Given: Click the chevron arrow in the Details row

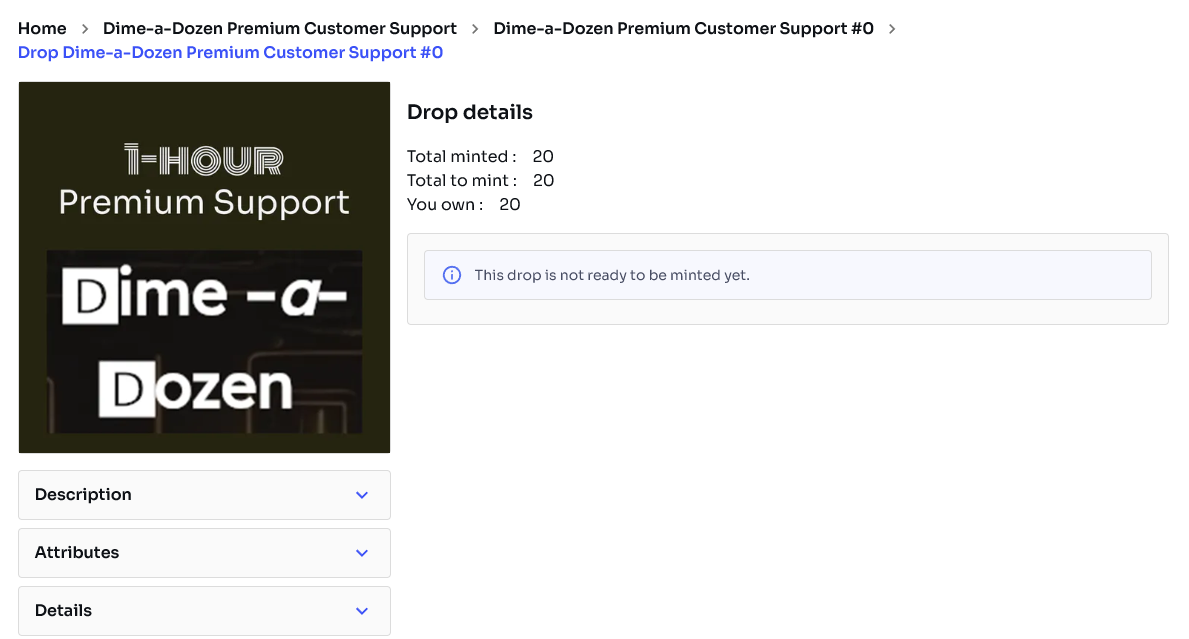Looking at the screenshot, I should click(x=362, y=611).
